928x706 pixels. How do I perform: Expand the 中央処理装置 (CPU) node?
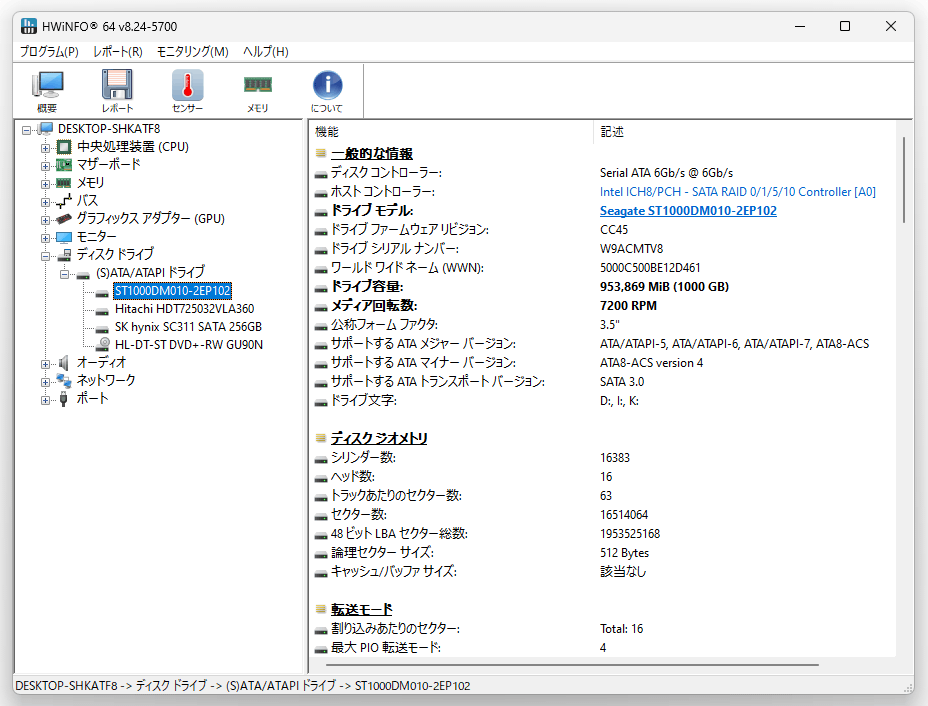[x=46, y=147]
